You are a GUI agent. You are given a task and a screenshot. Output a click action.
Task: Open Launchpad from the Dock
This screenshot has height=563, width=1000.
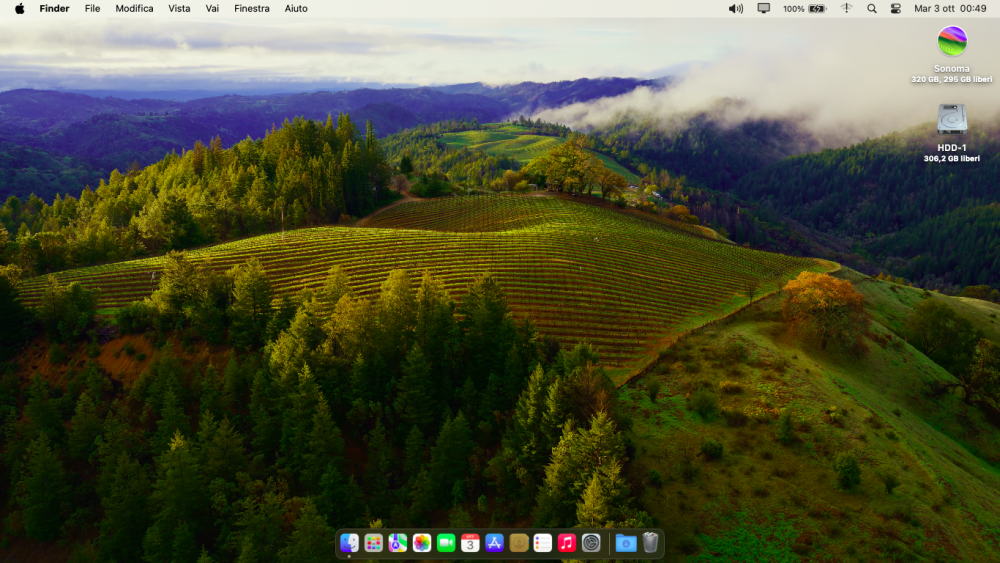(374, 543)
